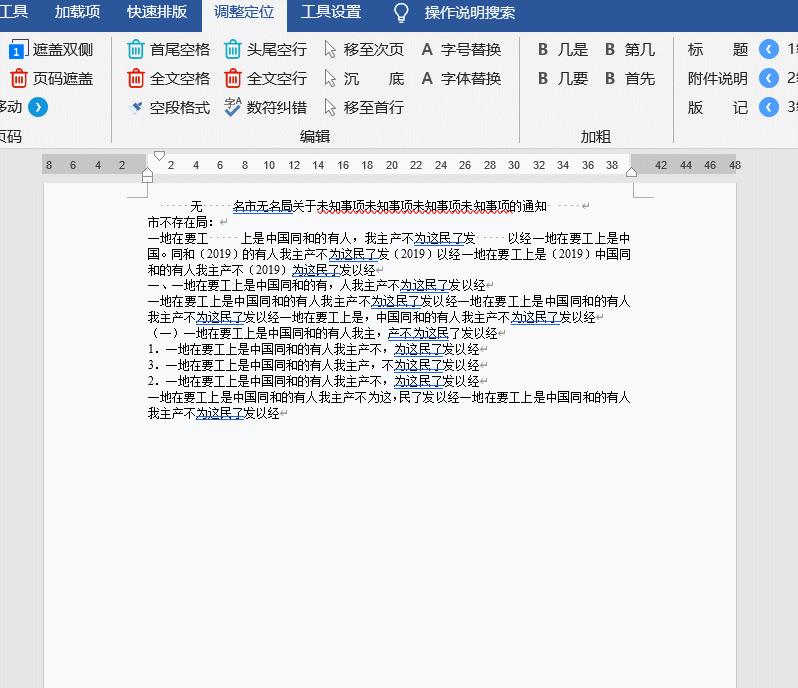The image size is (798, 688).
Task: Switch to the 快速排版 tab
Action: click(157, 12)
